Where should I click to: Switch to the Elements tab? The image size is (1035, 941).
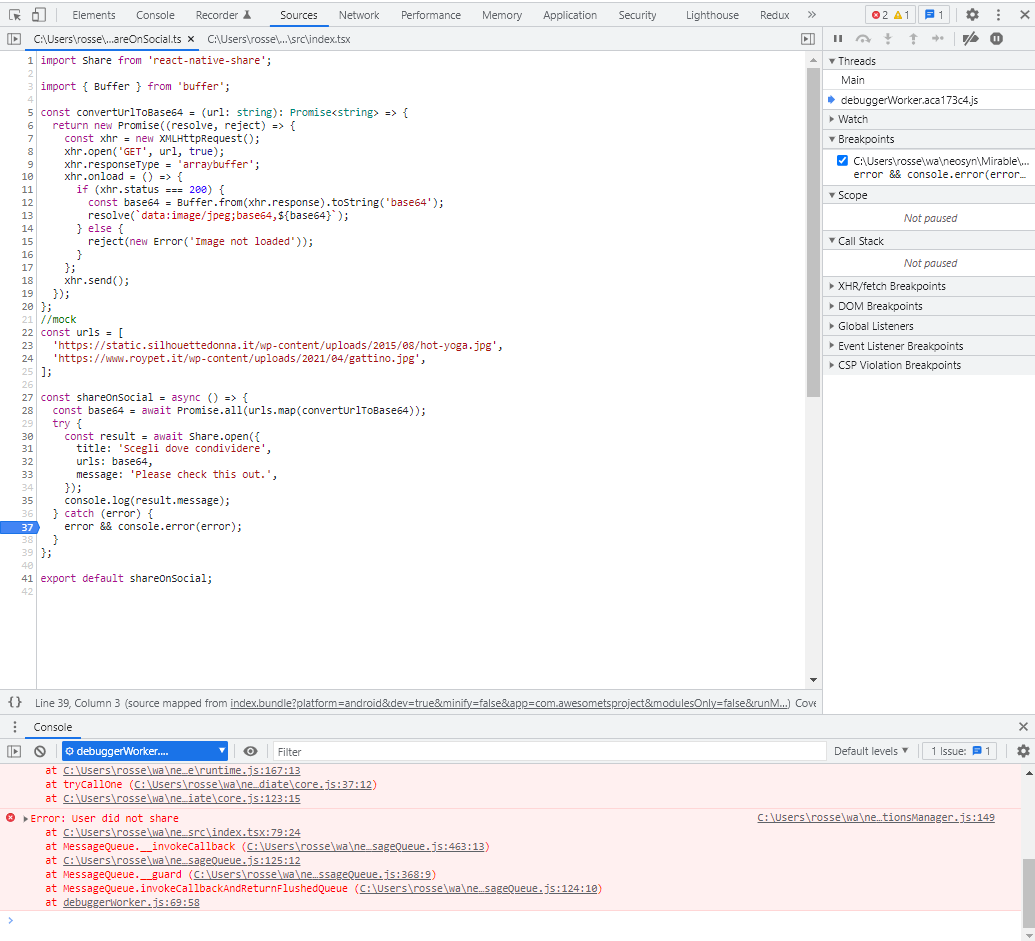(94, 15)
